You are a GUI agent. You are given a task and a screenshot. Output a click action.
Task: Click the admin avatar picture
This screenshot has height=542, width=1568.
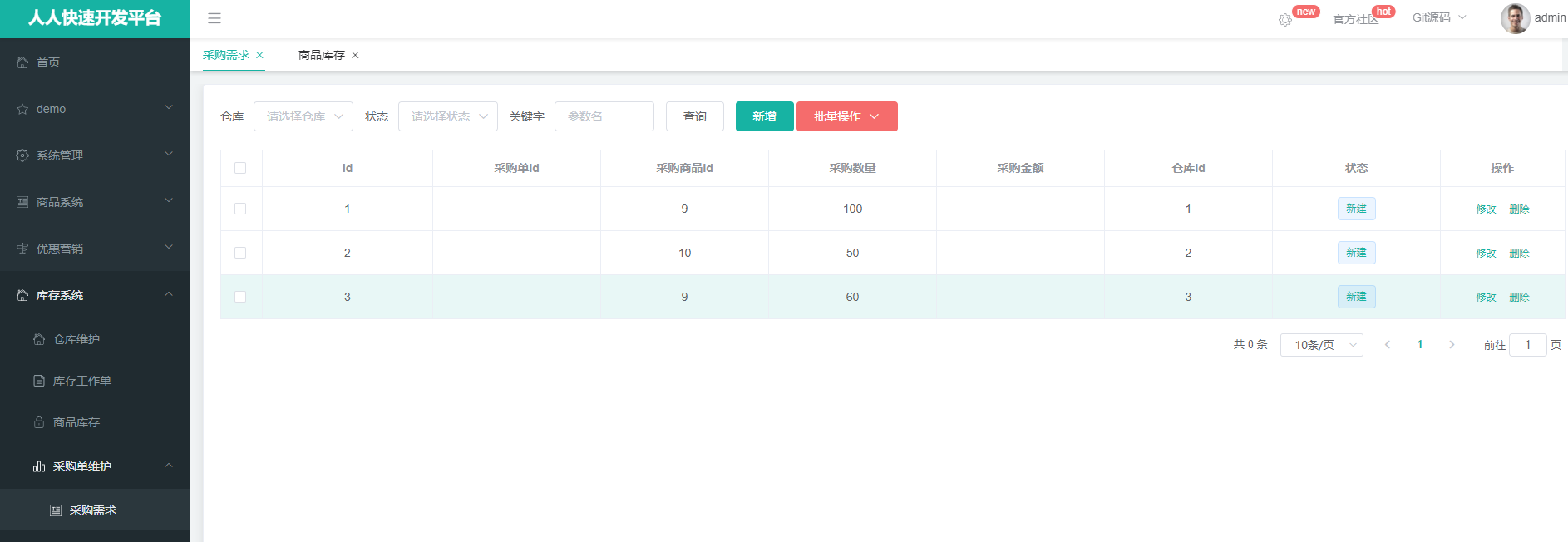pyautogui.click(x=1515, y=18)
